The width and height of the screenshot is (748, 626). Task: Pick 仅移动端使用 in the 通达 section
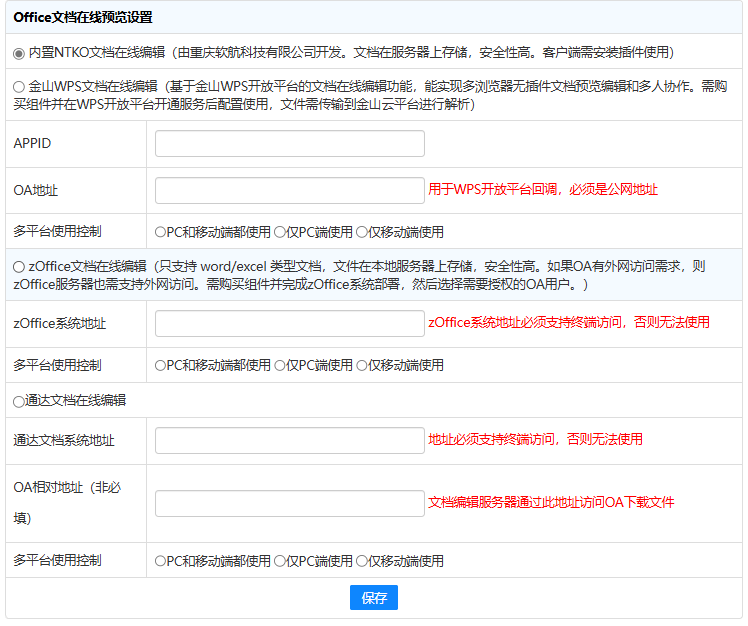[x=362, y=562]
